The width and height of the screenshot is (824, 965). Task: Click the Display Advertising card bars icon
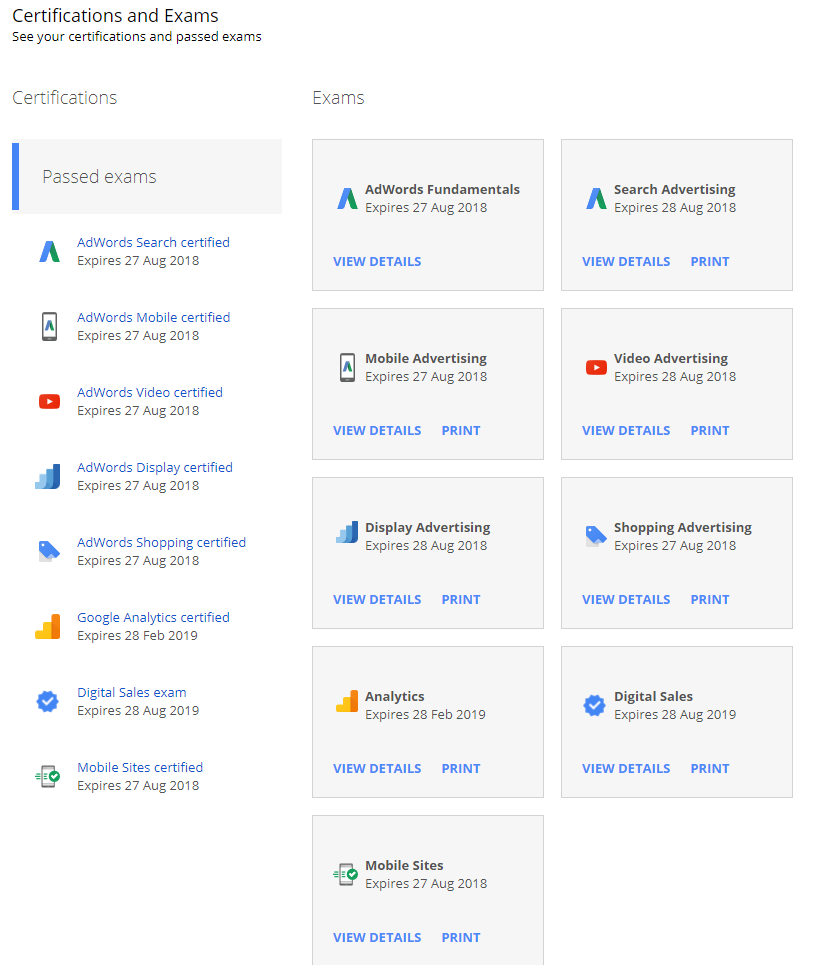(x=347, y=532)
